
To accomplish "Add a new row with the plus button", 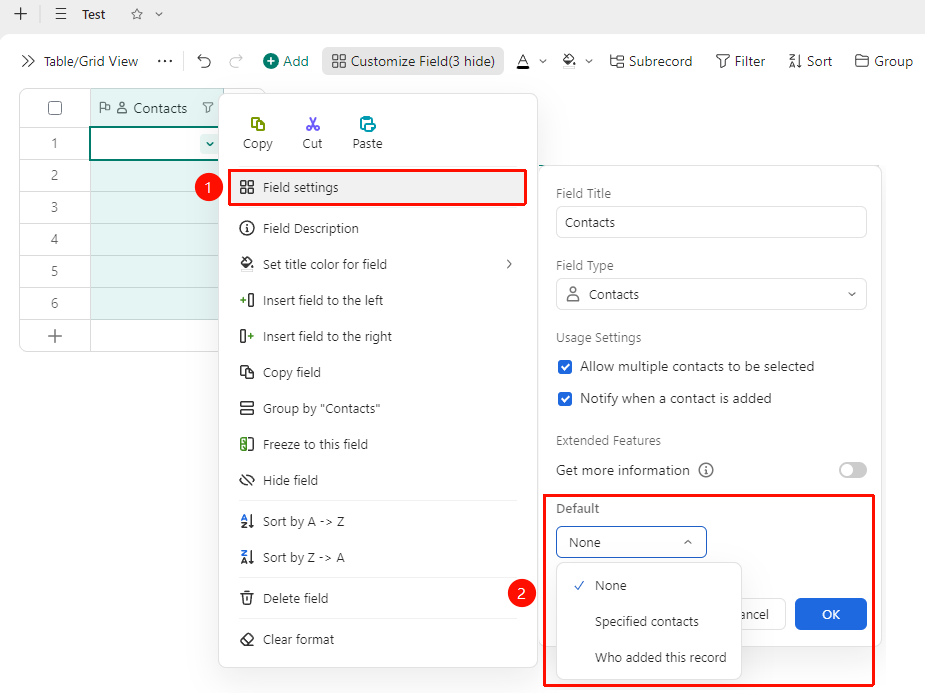I will [55, 336].
